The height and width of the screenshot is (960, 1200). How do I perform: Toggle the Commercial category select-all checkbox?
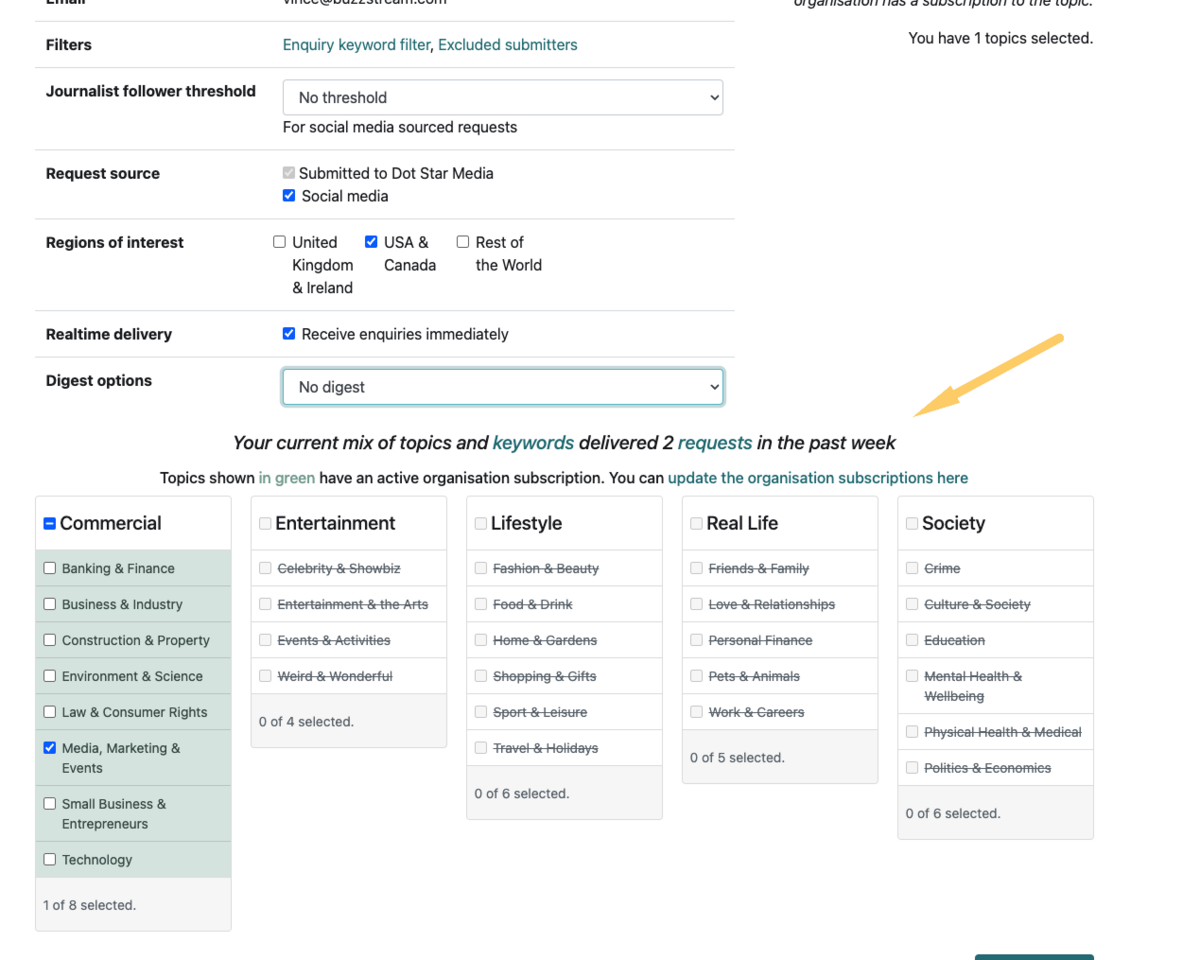[50, 524]
